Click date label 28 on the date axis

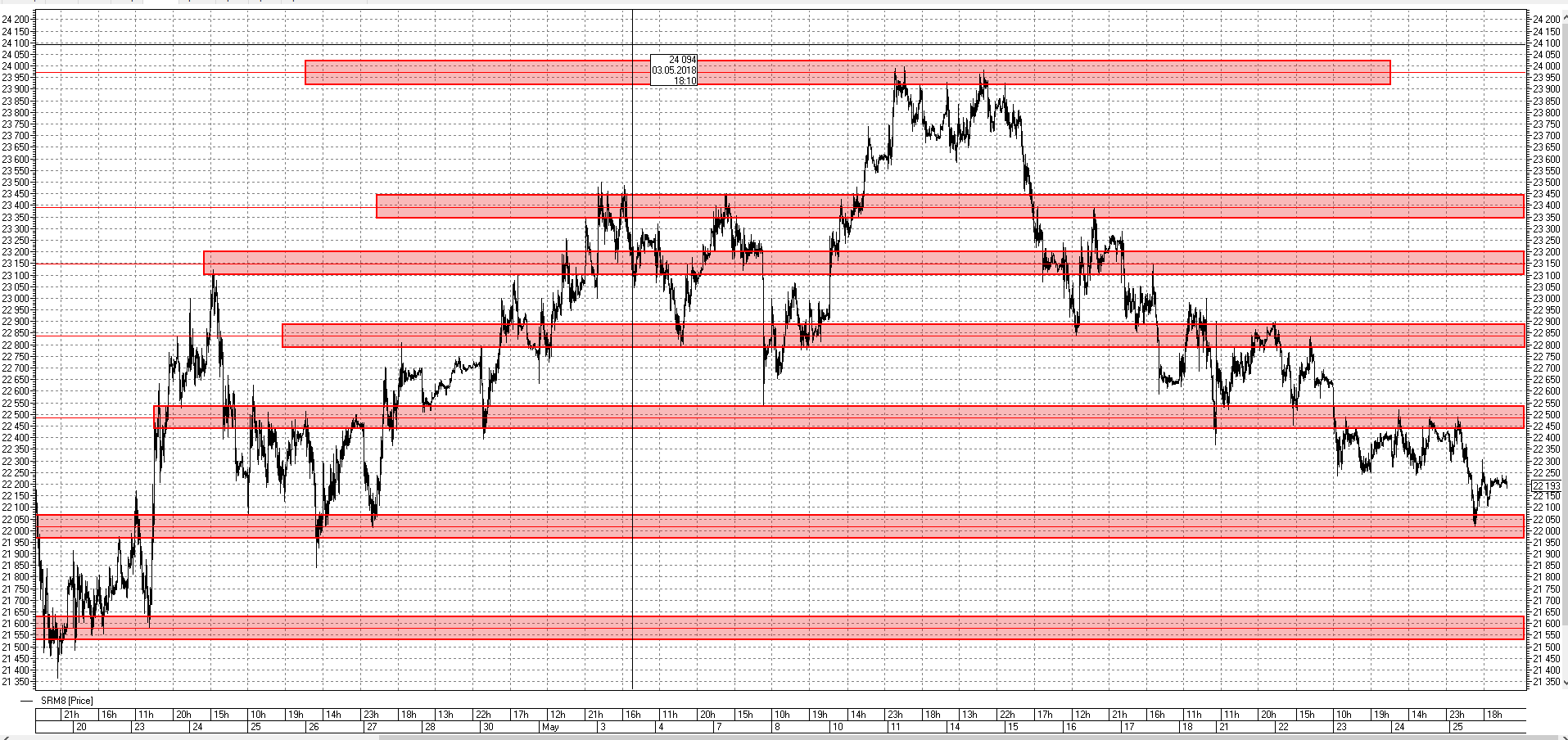coord(430,727)
